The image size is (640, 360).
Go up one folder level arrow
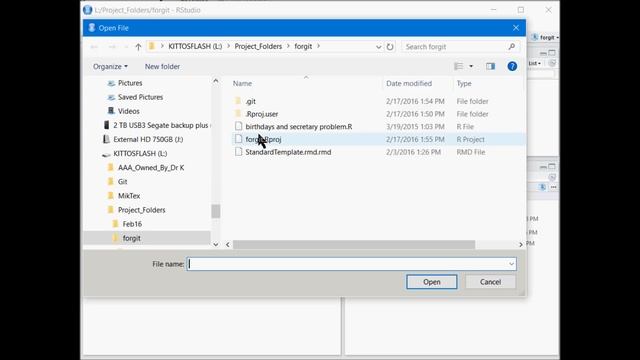click(138, 47)
